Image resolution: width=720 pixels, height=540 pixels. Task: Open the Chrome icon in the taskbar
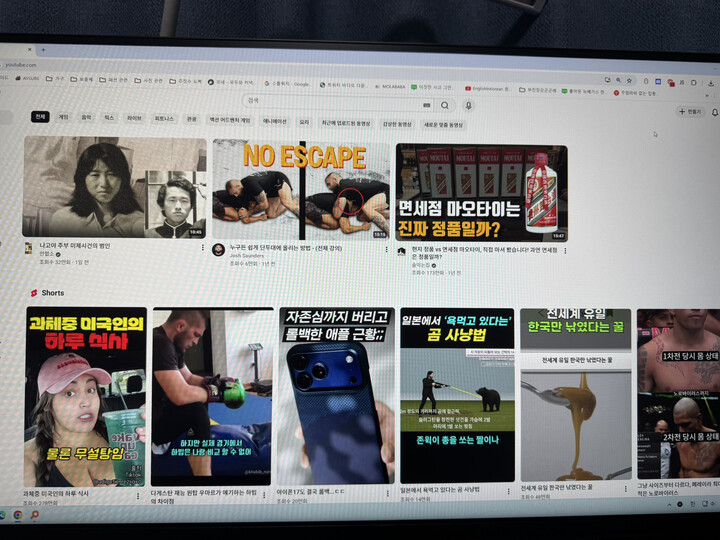[x=18, y=515]
